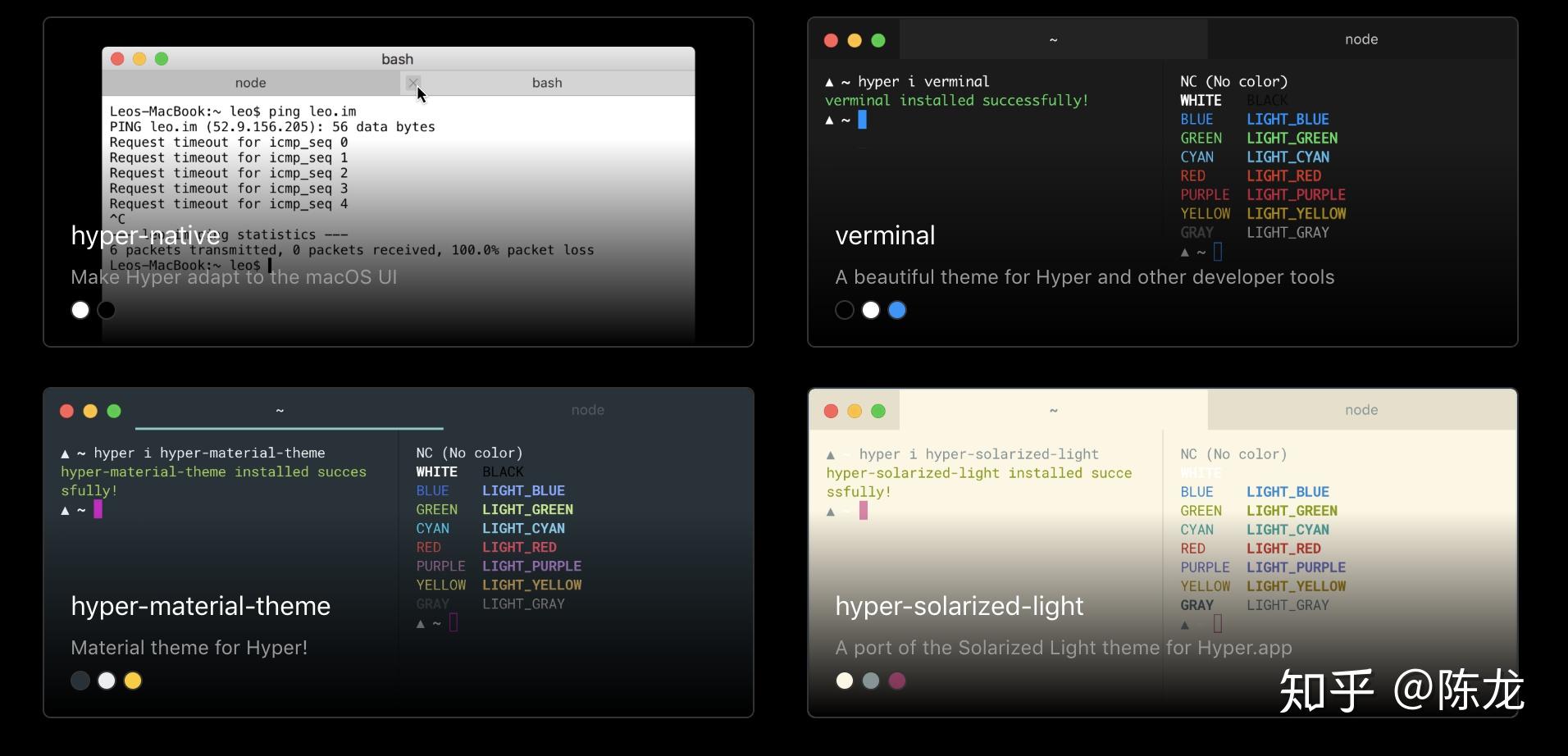Click the green zoom button on hyper-solarized-light window
The width and height of the screenshot is (1568, 756).
click(878, 411)
